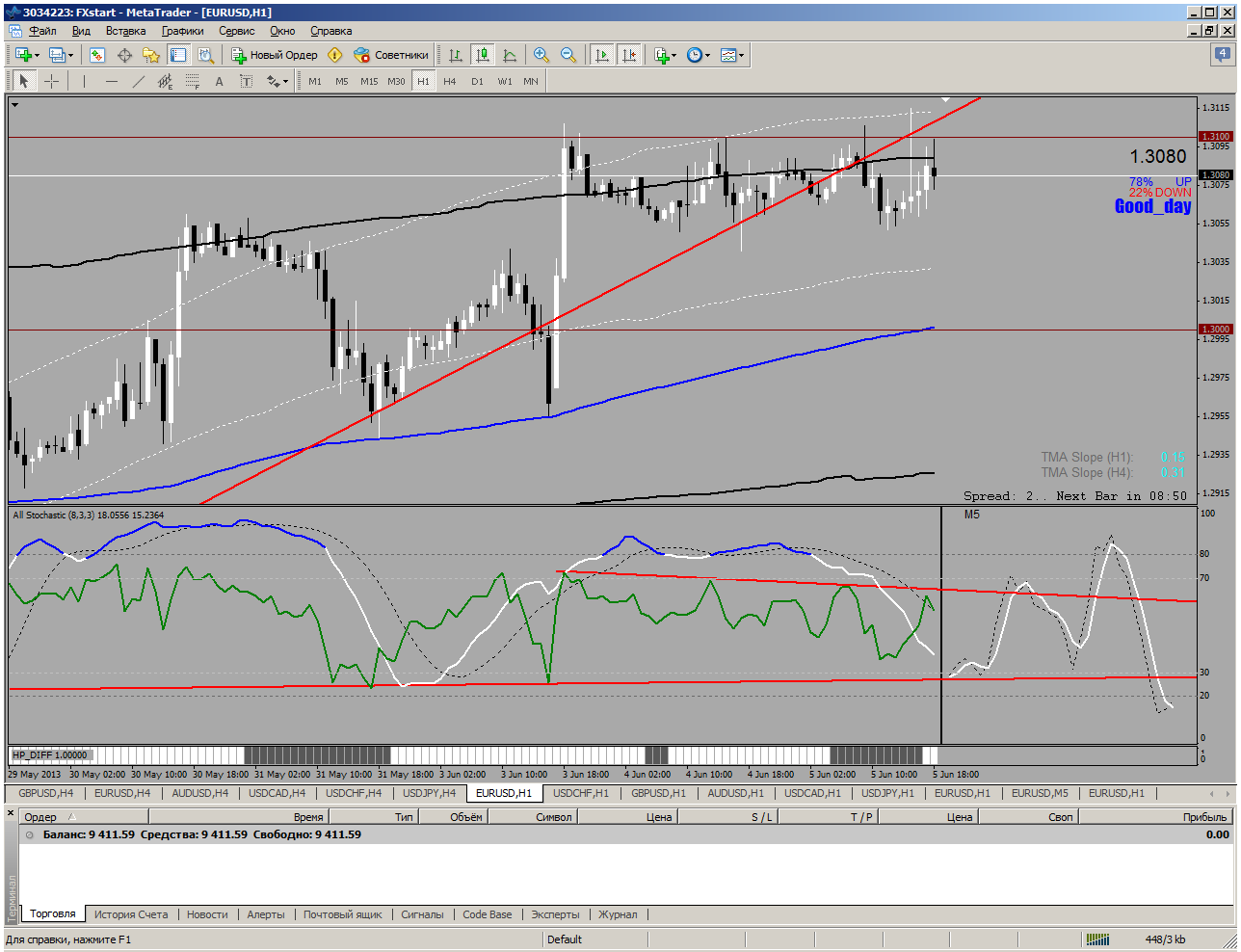The height and width of the screenshot is (952, 1241).
Task: Zoom out of the chart
Action: tap(568, 55)
